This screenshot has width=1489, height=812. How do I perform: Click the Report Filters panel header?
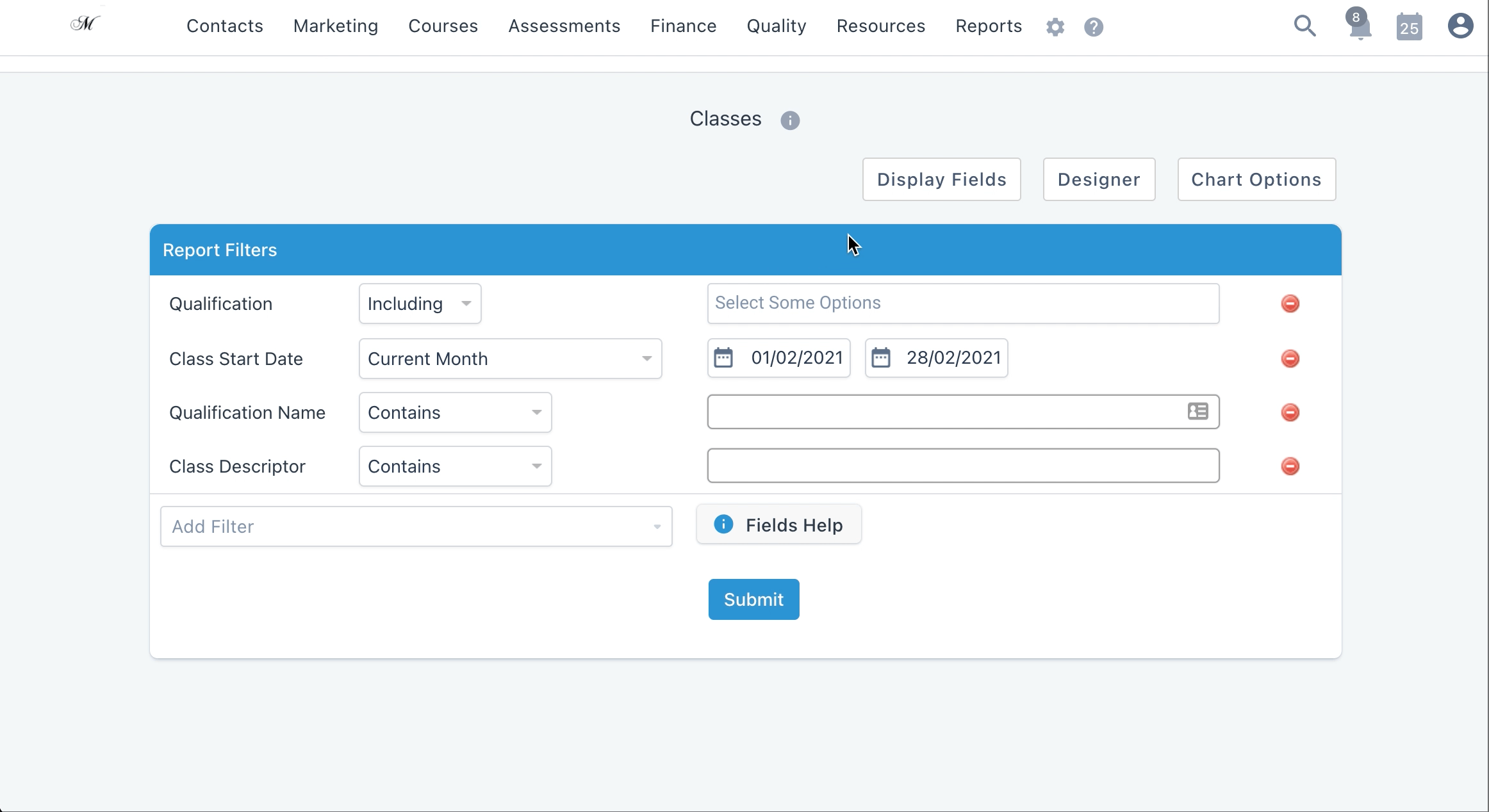point(745,250)
